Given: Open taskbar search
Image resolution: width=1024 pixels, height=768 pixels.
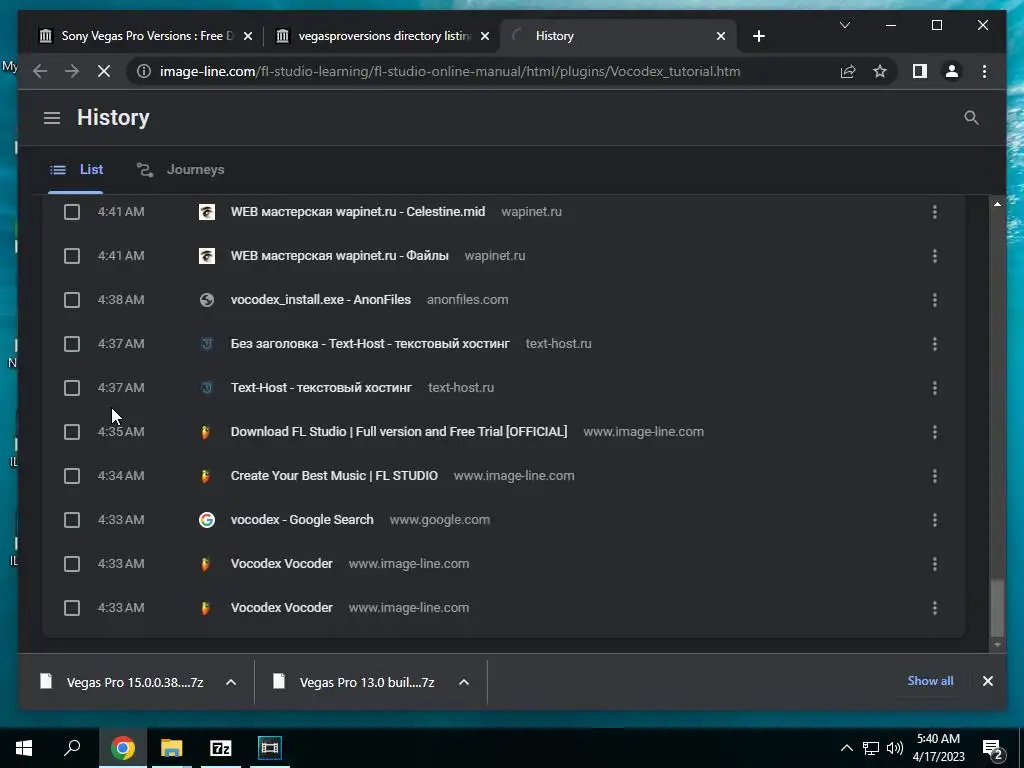Looking at the screenshot, I should click(x=72, y=748).
